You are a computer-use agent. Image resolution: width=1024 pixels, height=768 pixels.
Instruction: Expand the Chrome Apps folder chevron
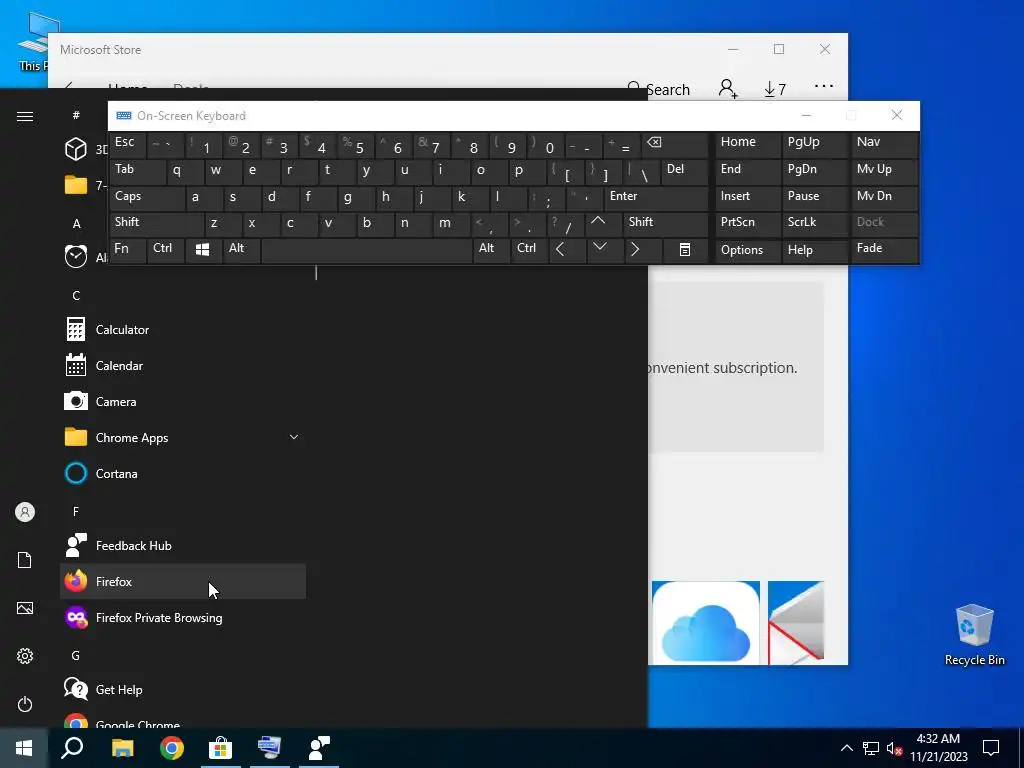tap(294, 437)
